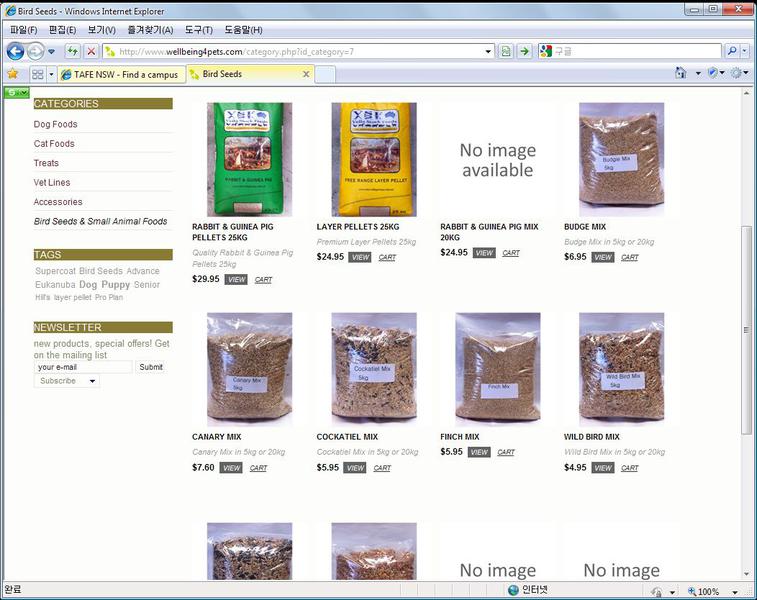The height and width of the screenshot is (600, 757).
Task: Click the Budge Mix product image
Action: click(x=621, y=159)
